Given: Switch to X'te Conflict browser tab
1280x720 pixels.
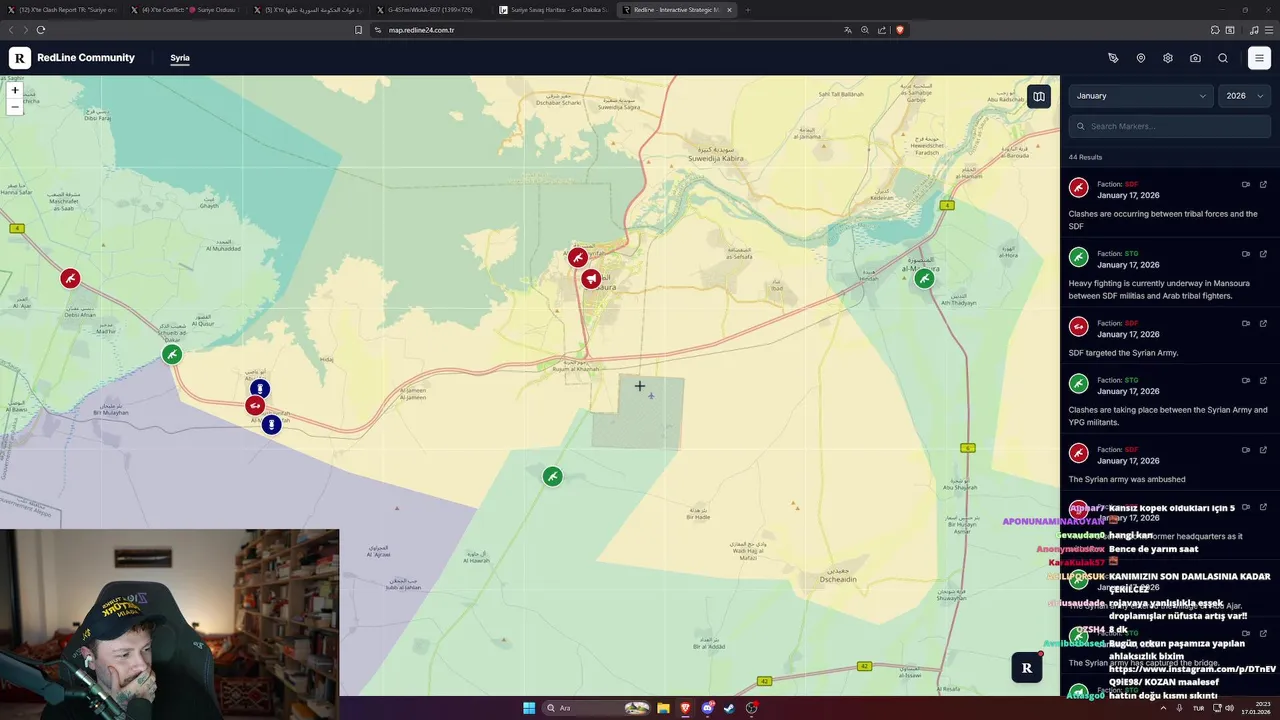Looking at the screenshot, I should pos(186,9).
